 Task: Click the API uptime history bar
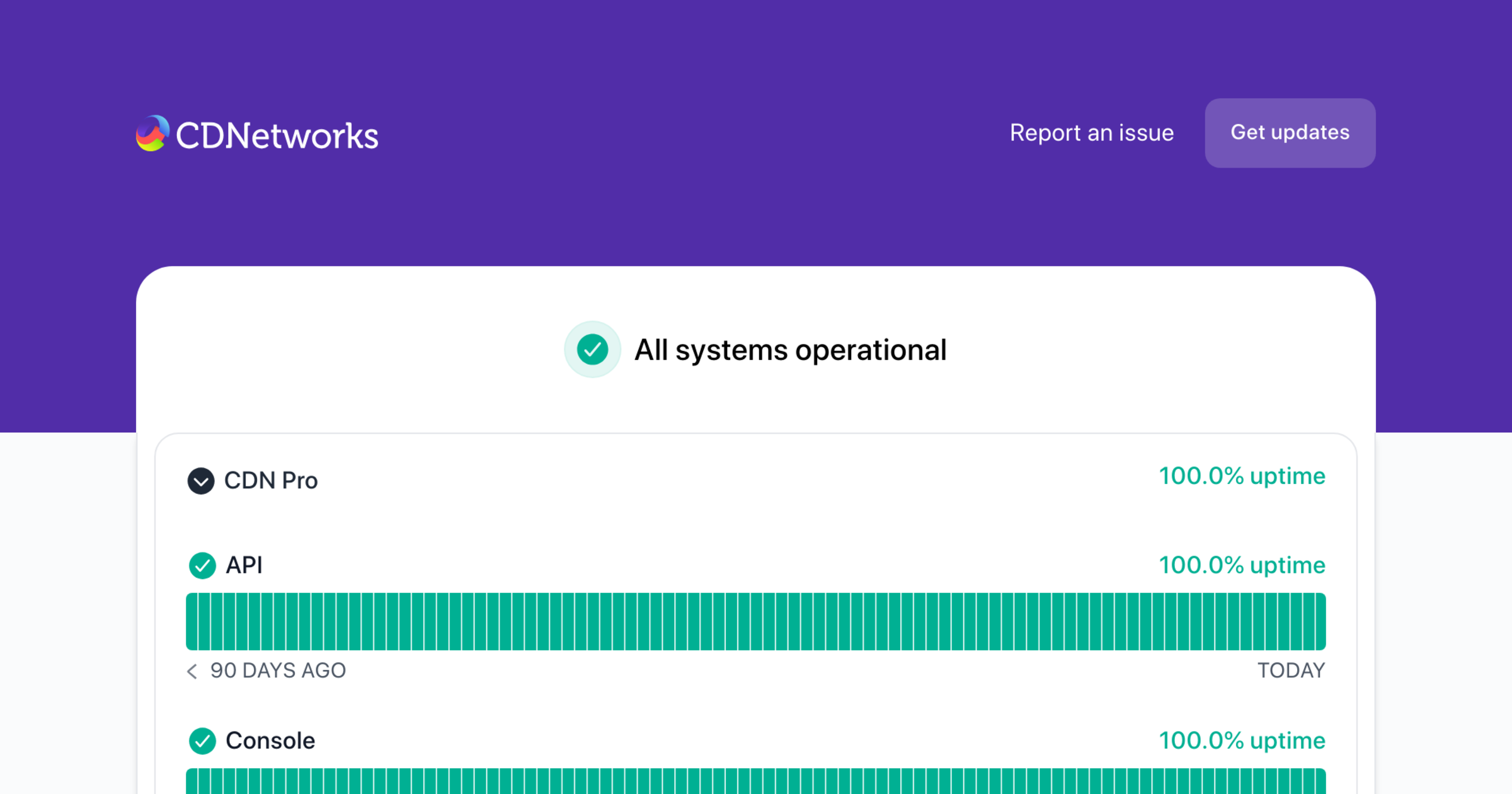[756, 621]
